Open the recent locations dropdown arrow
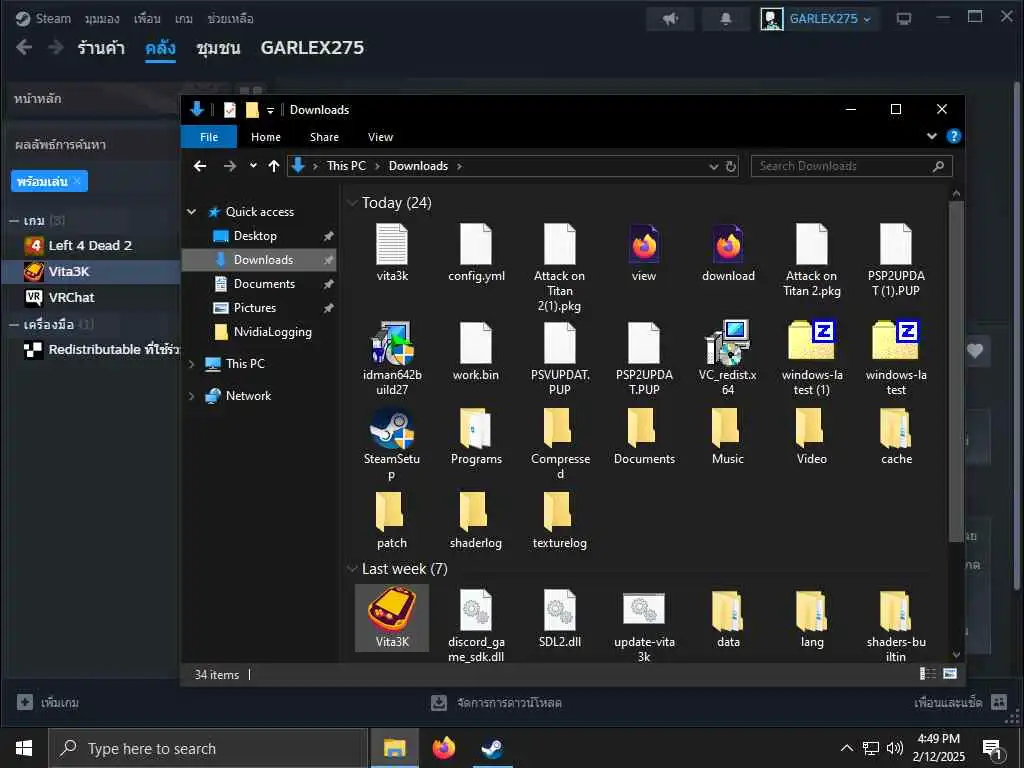 253,166
